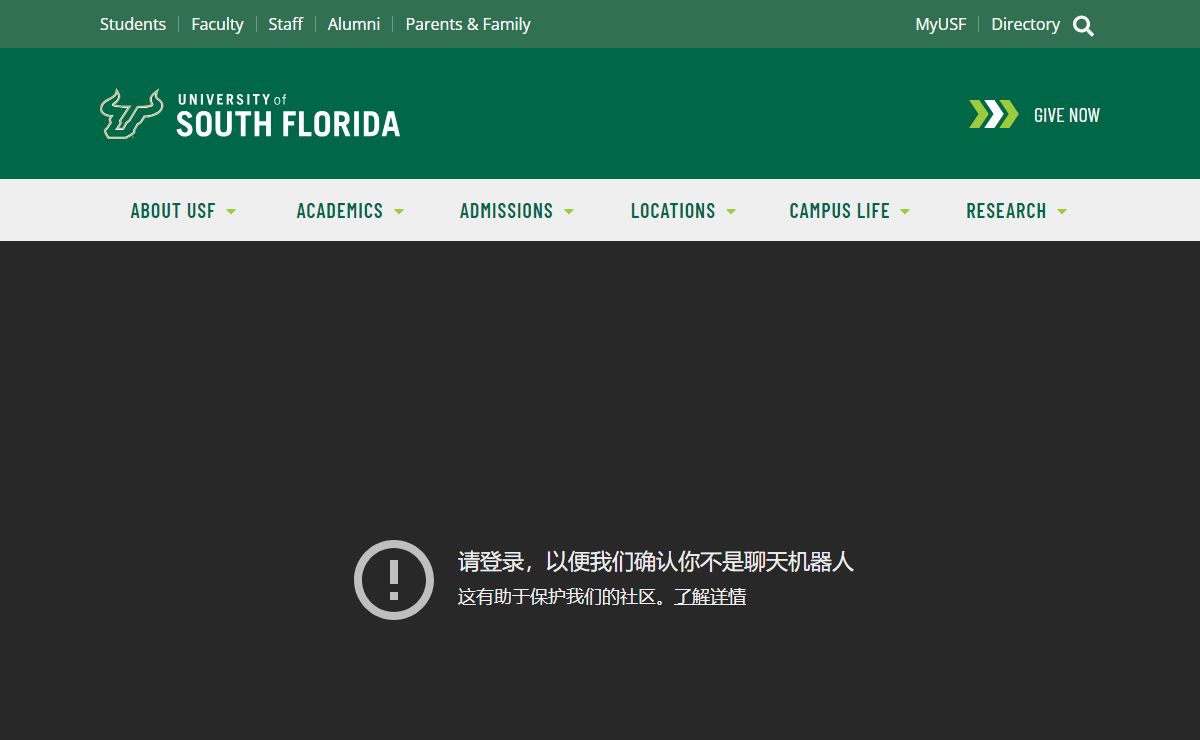Open the Students link
The height and width of the screenshot is (740, 1200).
point(133,24)
